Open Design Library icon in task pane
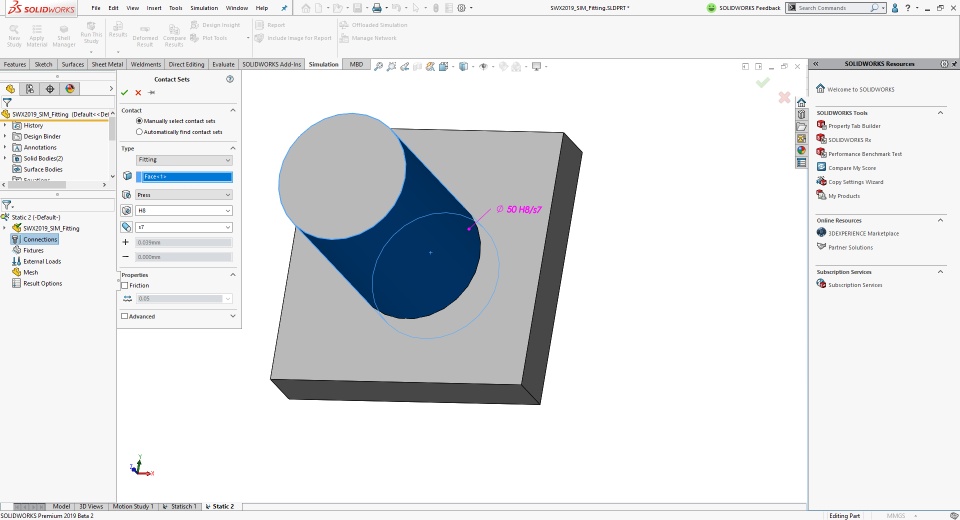 tap(801, 115)
